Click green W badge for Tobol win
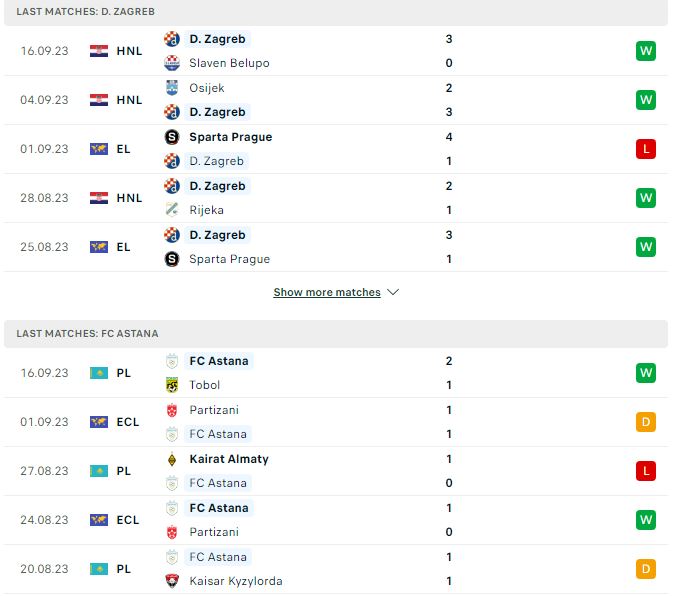This screenshot has width=680, height=596. 646,373
